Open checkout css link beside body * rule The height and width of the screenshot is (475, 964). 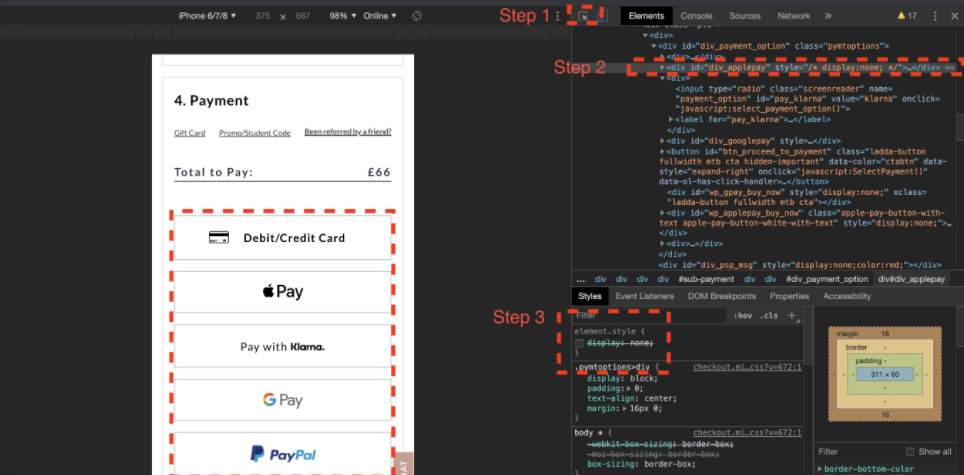coord(747,433)
